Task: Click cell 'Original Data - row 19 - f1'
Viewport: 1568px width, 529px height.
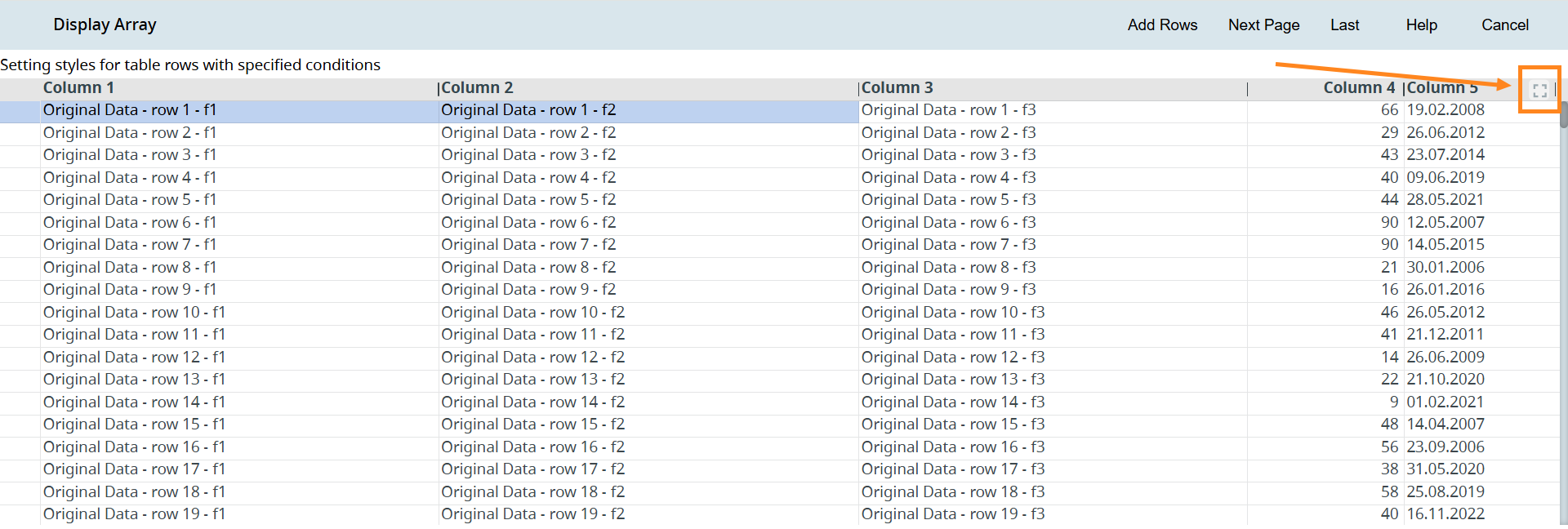Action: click(x=134, y=514)
